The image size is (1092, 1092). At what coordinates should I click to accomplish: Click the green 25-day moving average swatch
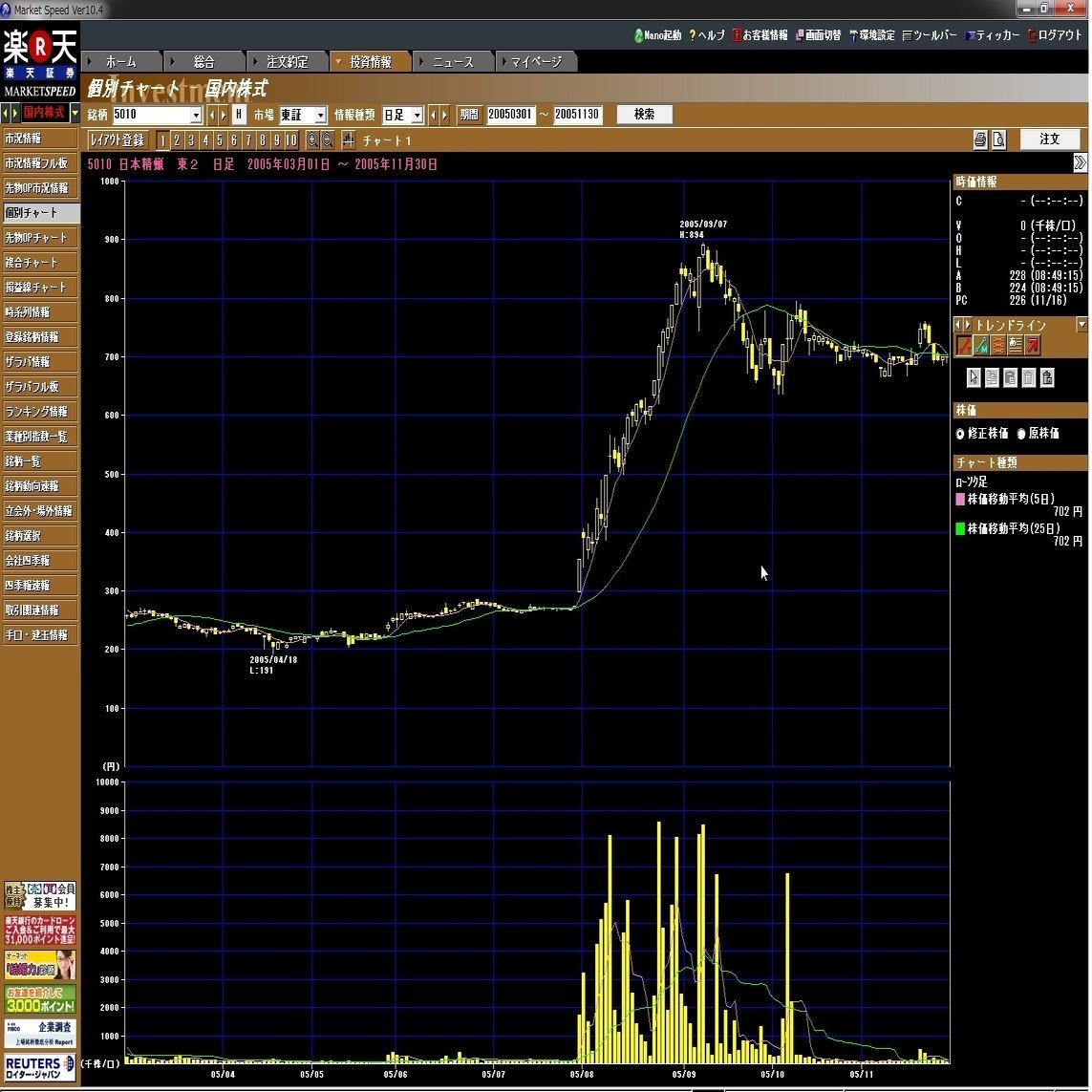[960, 528]
